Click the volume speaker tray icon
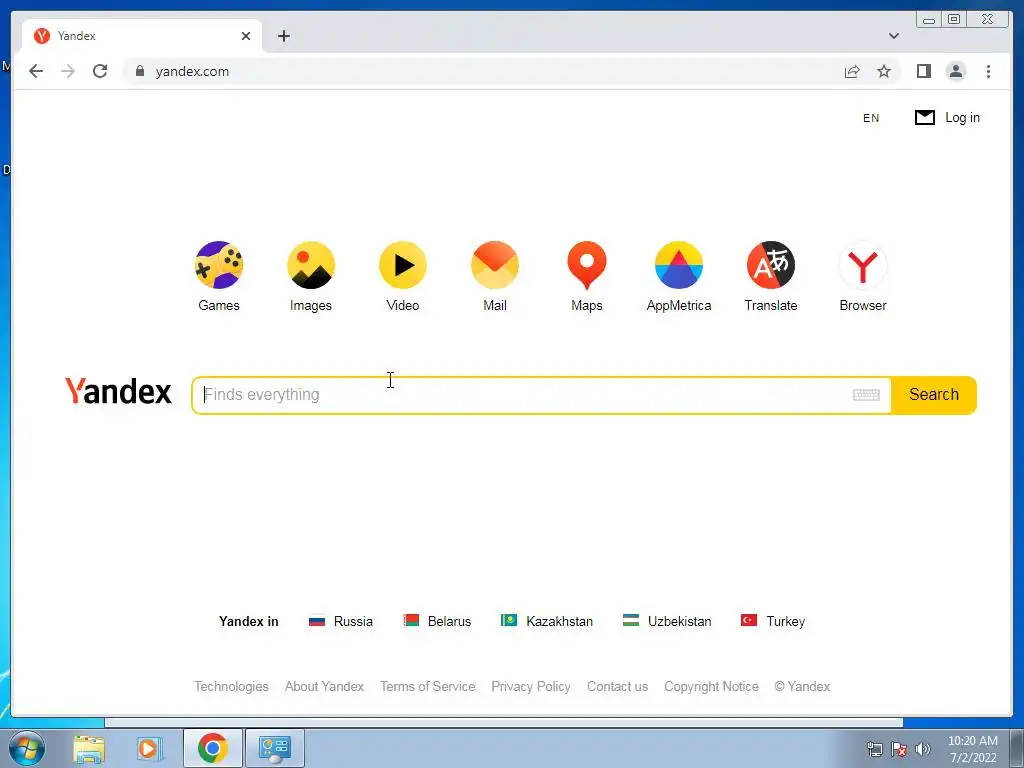The height and width of the screenshot is (768, 1024). (x=923, y=749)
